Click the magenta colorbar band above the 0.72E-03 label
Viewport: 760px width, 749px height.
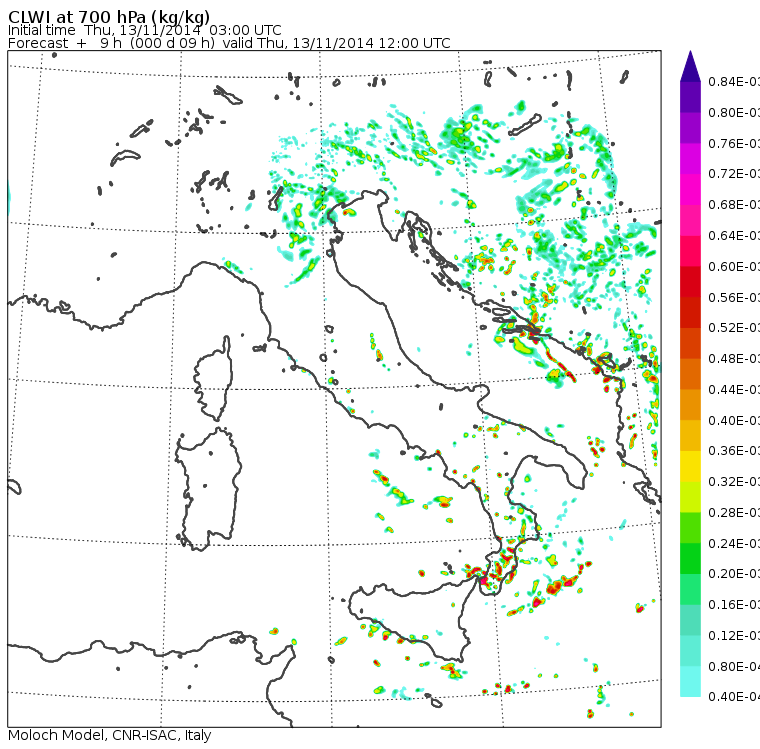point(690,159)
